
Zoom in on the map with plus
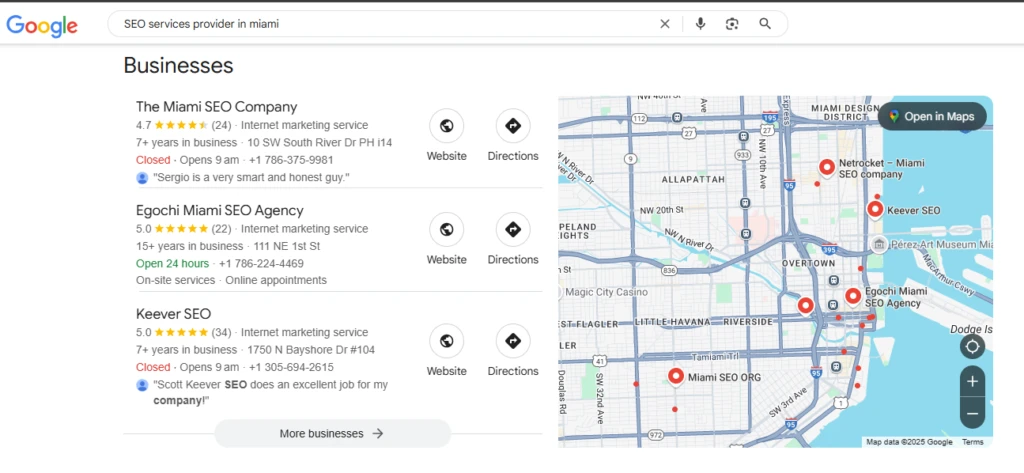[x=972, y=382]
